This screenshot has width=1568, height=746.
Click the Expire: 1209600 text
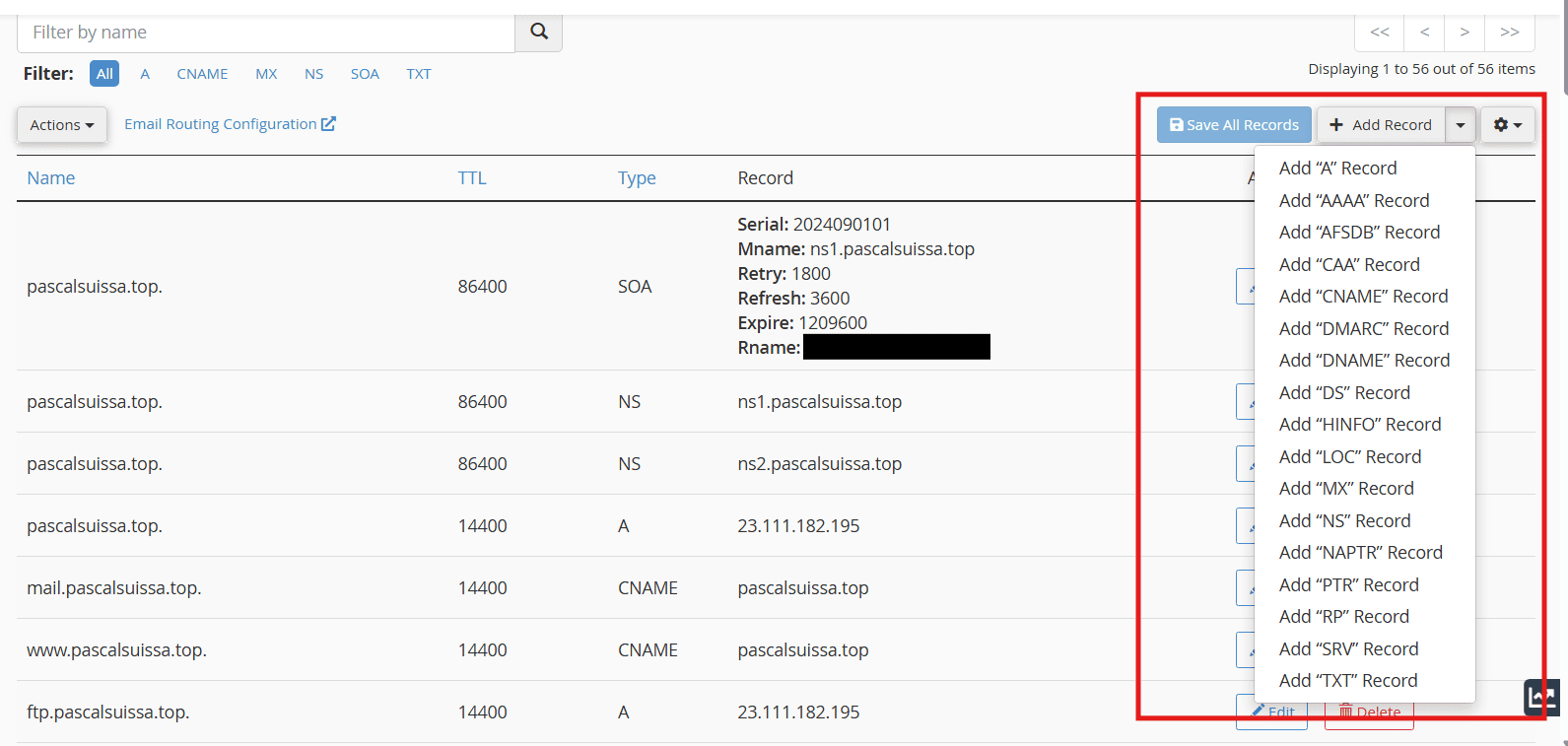pyautogui.click(x=802, y=323)
